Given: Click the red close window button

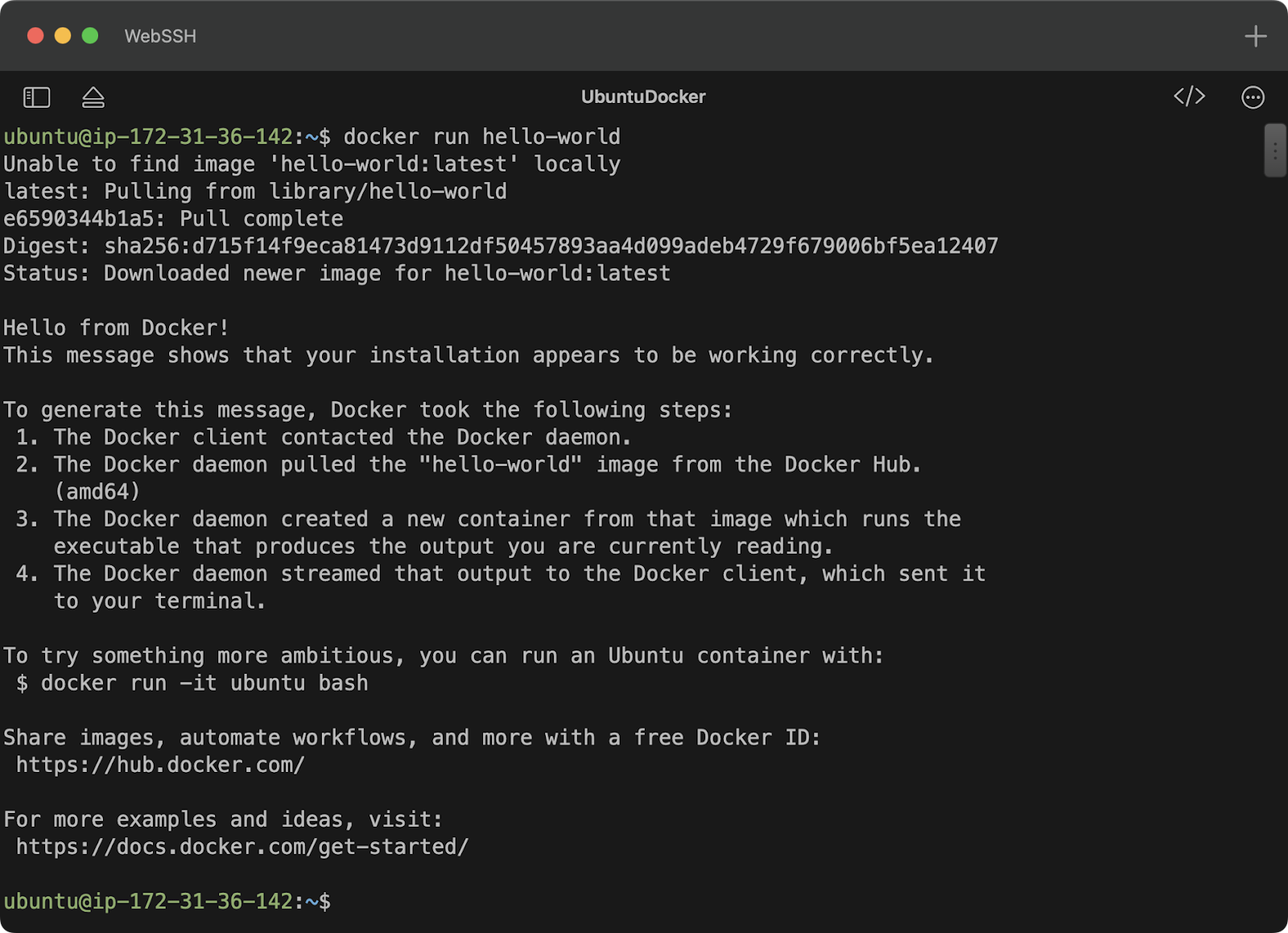Looking at the screenshot, I should 35,35.
